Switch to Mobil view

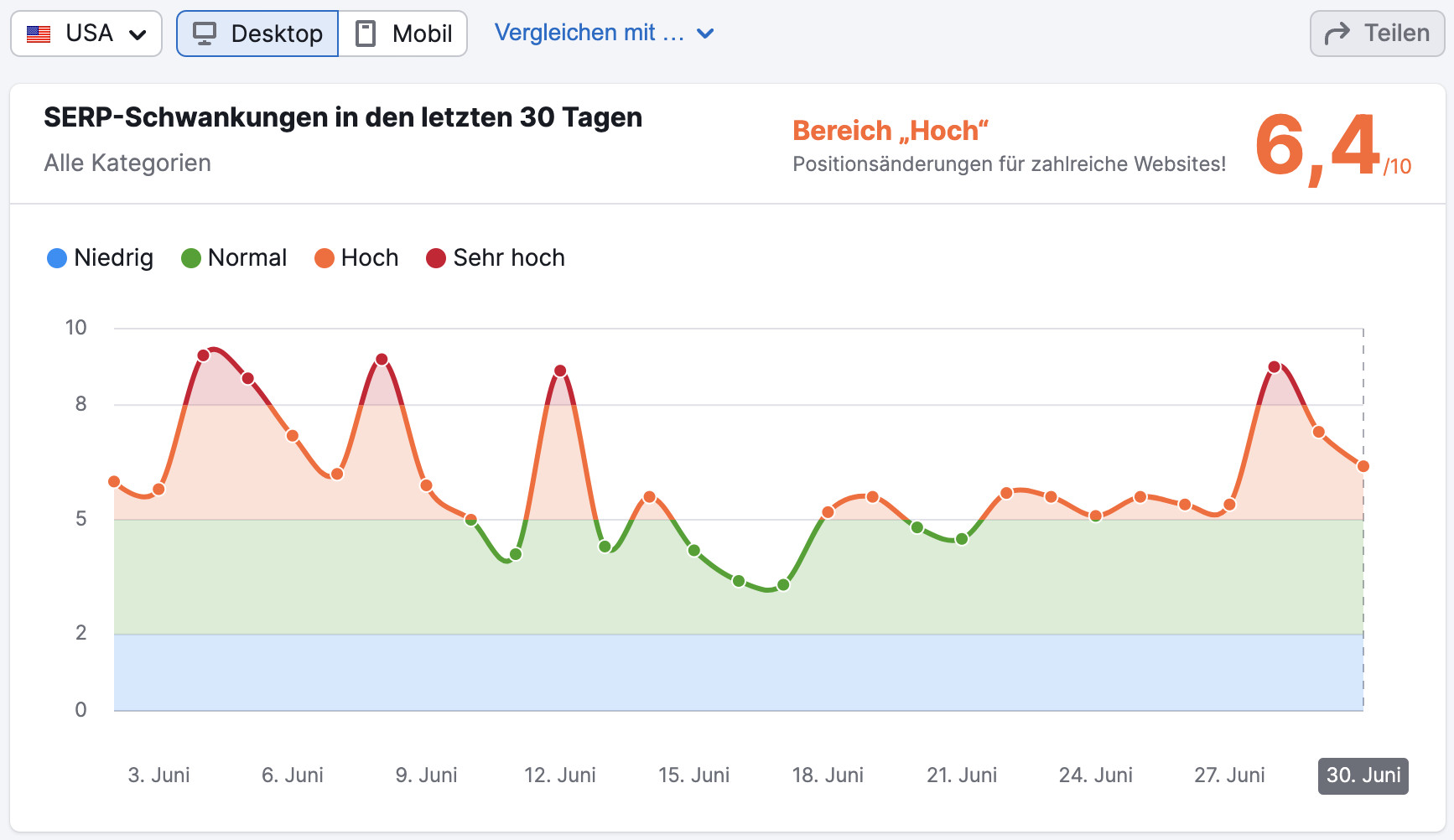[402, 33]
